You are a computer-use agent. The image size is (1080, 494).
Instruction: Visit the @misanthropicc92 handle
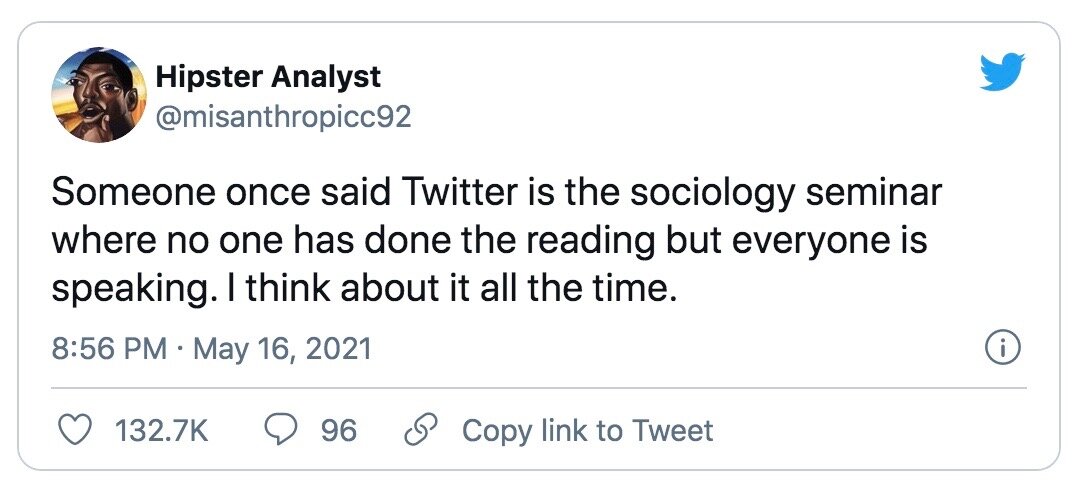click(x=283, y=117)
